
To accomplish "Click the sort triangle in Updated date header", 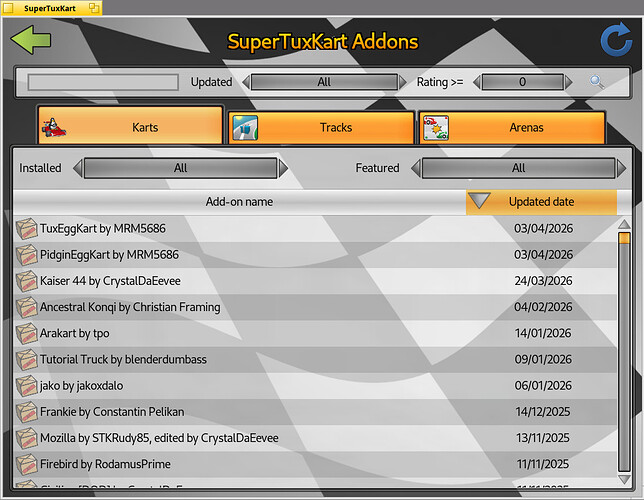I will coord(479,201).
